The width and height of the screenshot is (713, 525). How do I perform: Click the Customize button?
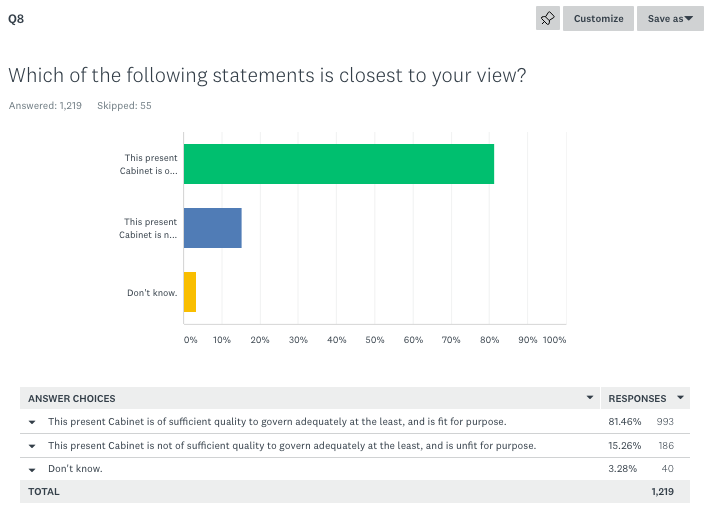(x=598, y=18)
